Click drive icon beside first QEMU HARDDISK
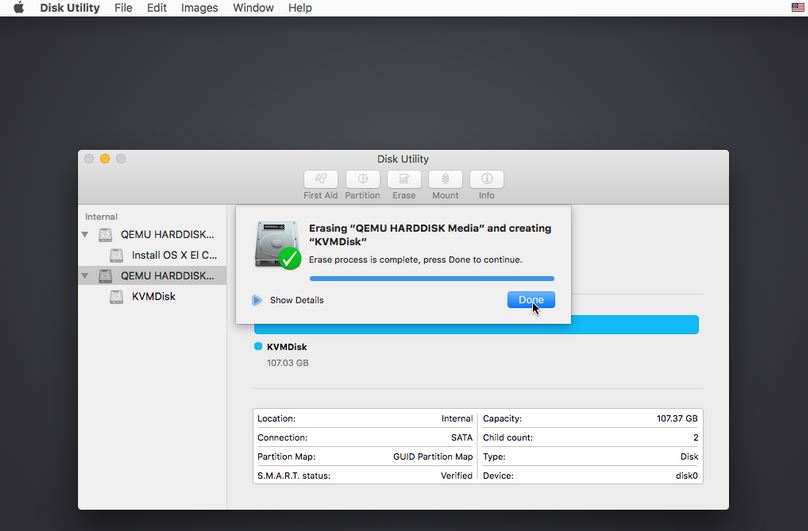 [x=105, y=235]
